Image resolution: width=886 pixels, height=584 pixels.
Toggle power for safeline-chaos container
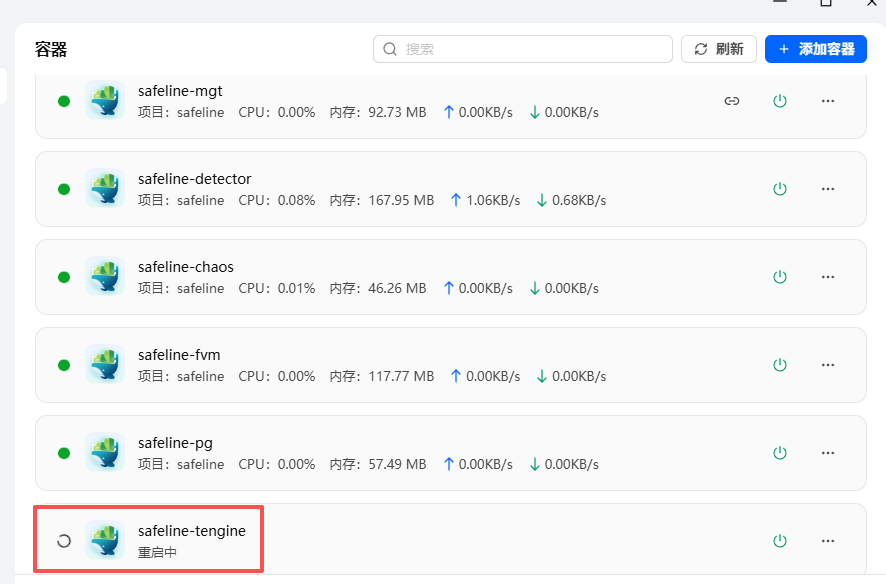click(x=780, y=277)
